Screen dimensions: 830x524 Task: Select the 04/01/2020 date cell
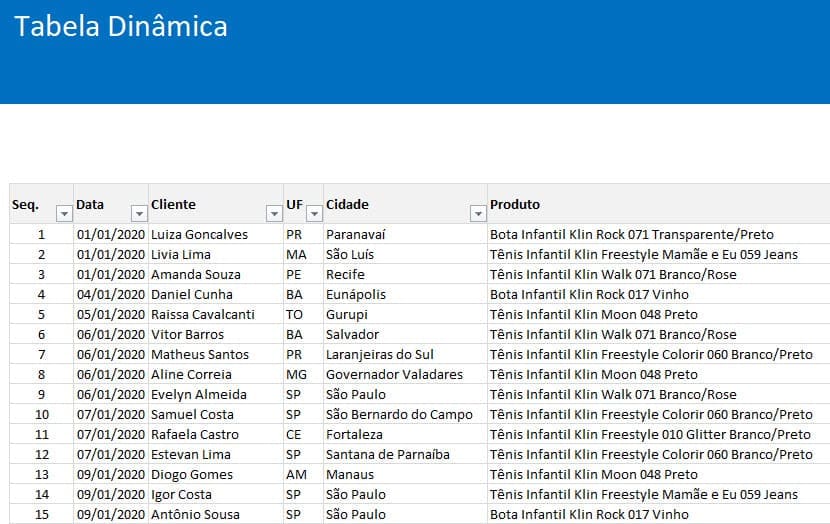pyautogui.click(x=111, y=294)
